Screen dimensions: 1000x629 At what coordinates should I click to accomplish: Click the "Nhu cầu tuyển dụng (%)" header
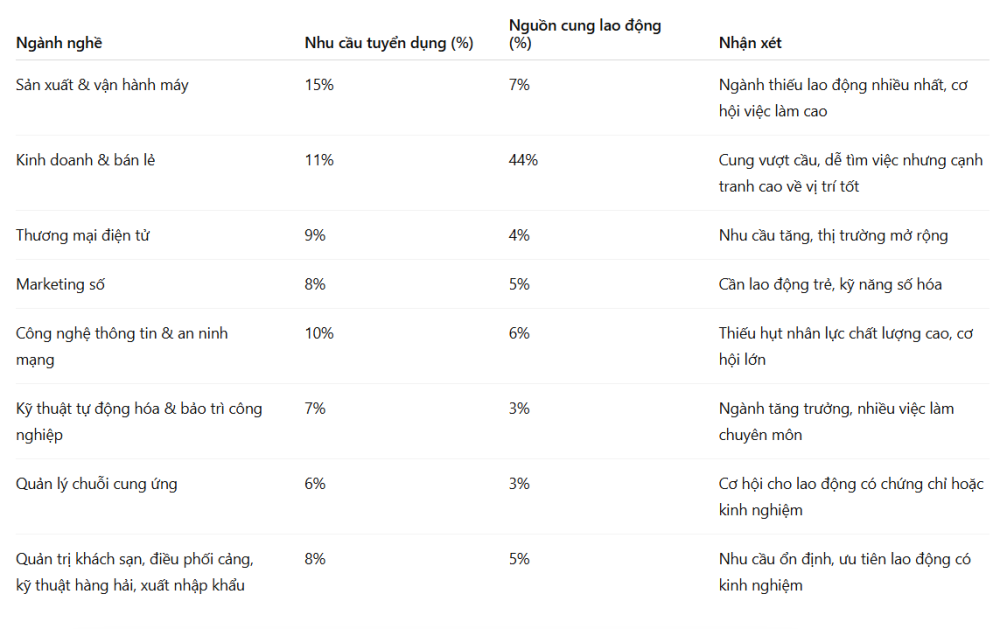389,43
